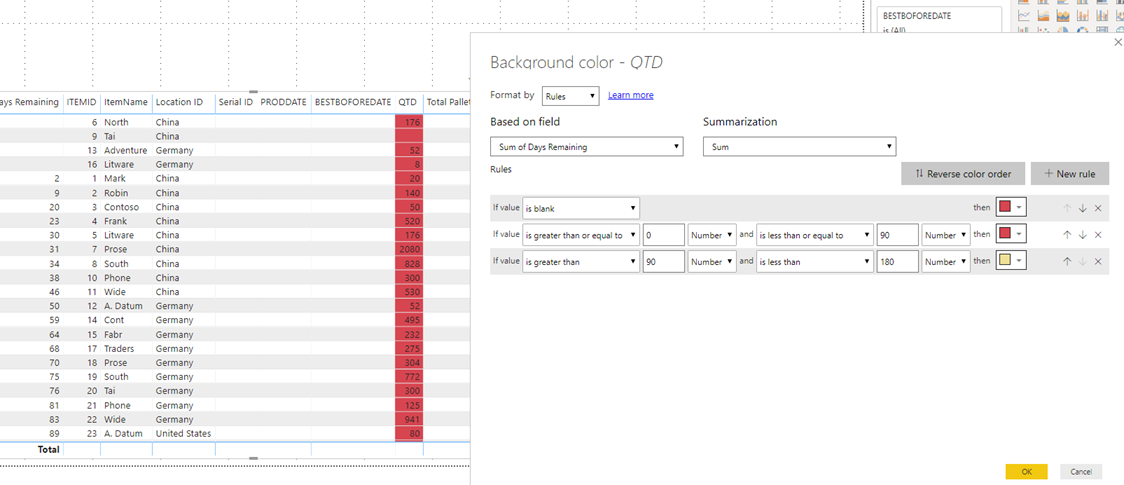Select the ItemName cell 'Fabr'
This screenshot has height=485, width=1124.
pos(113,335)
